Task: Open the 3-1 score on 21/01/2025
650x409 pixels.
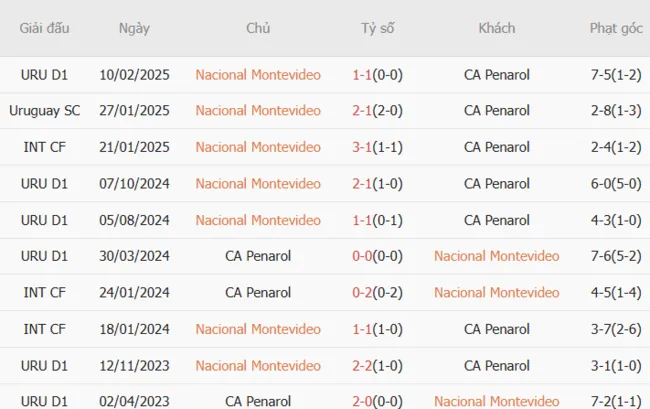Action: click(x=363, y=147)
